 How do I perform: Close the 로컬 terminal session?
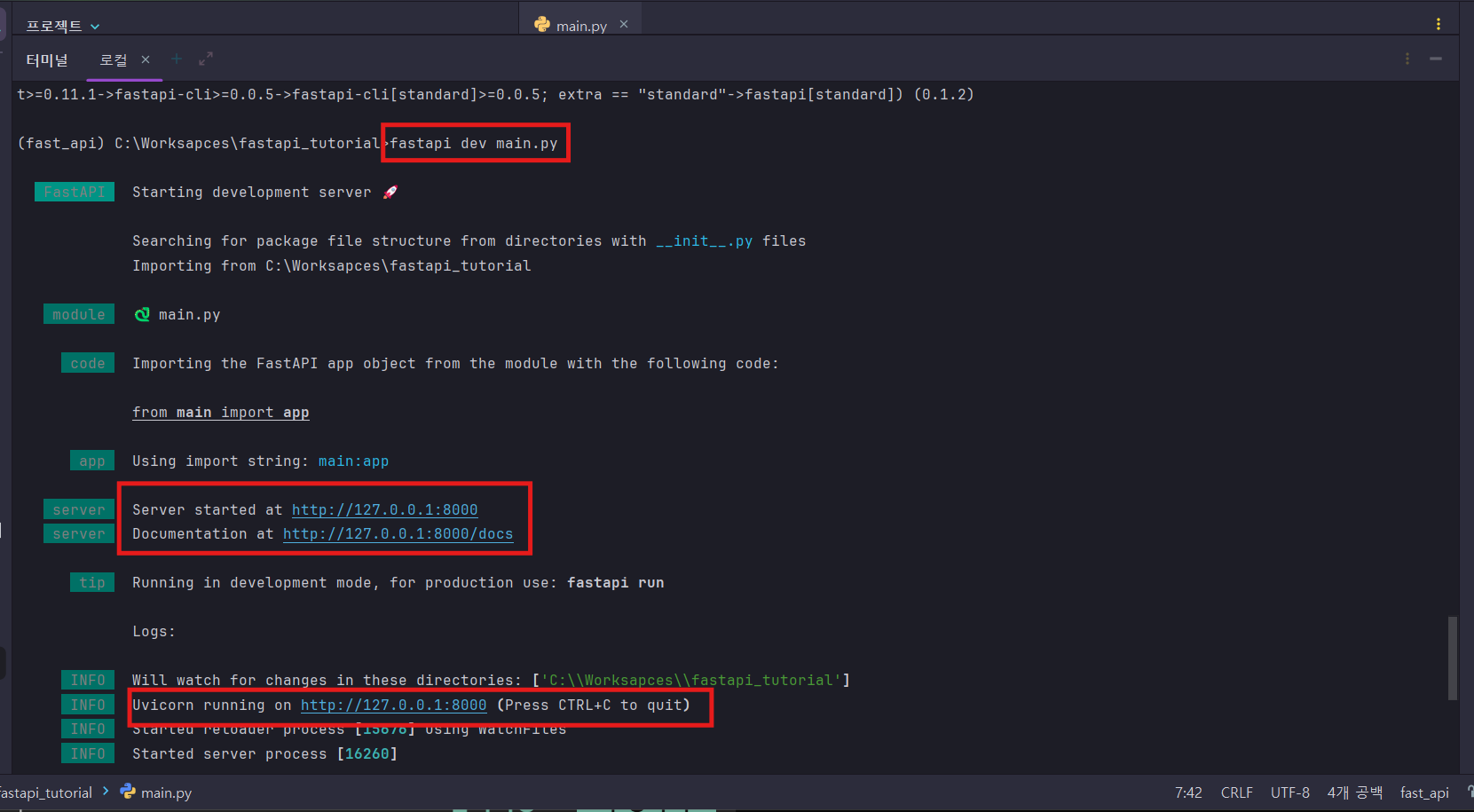pyautogui.click(x=146, y=59)
